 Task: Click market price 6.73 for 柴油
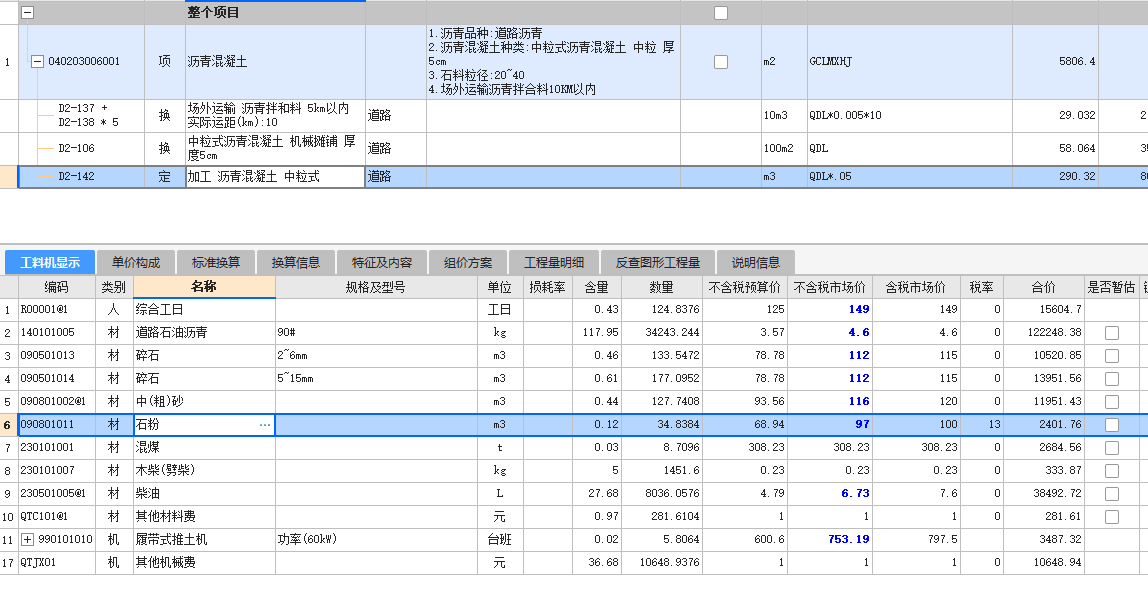click(829, 493)
